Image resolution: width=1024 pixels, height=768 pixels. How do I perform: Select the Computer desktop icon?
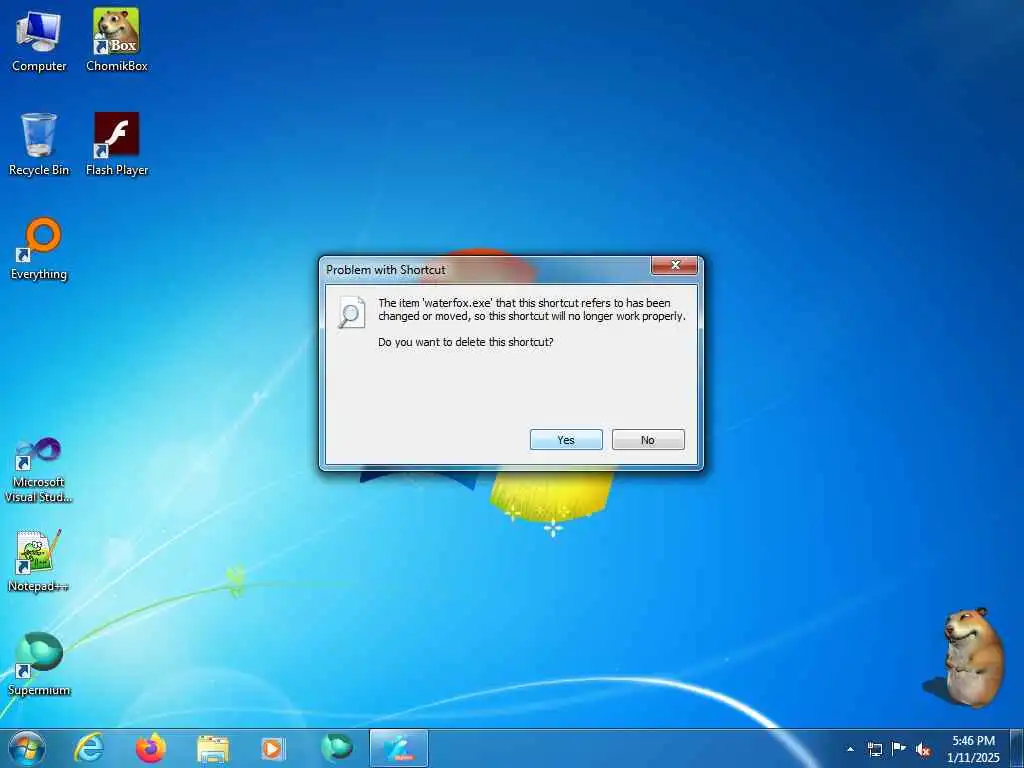coord(39,40)
